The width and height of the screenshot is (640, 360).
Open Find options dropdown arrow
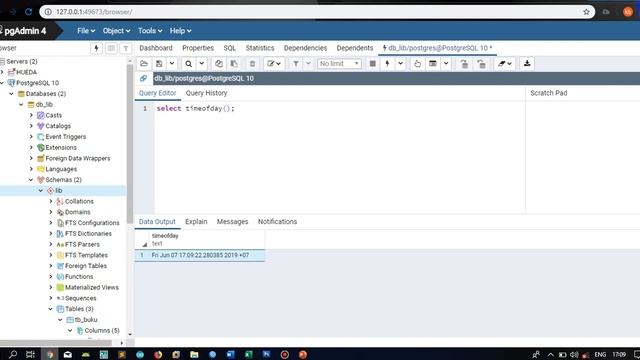(201, 64)
